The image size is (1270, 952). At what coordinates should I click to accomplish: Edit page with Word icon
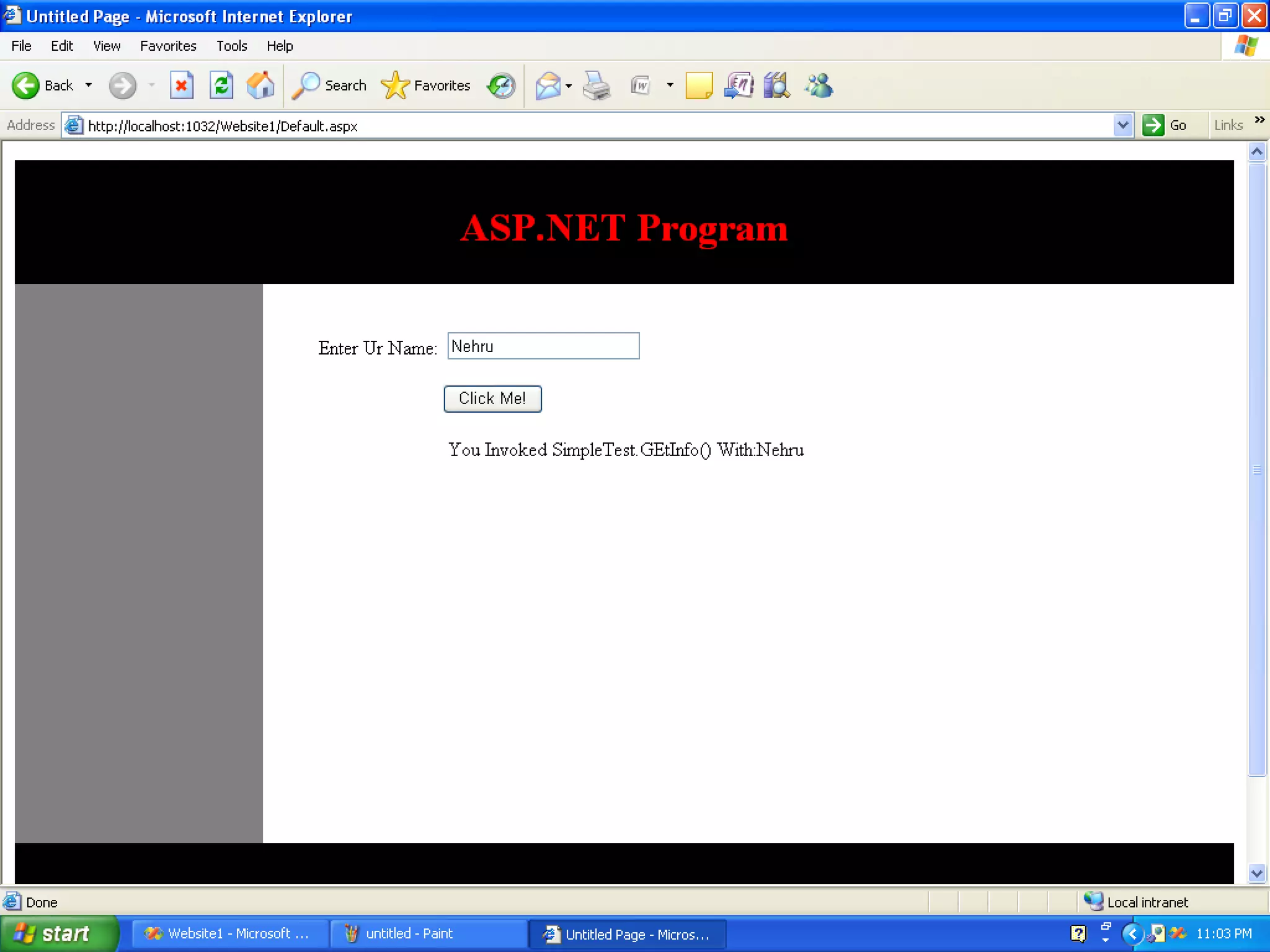[x=641, y=86]
